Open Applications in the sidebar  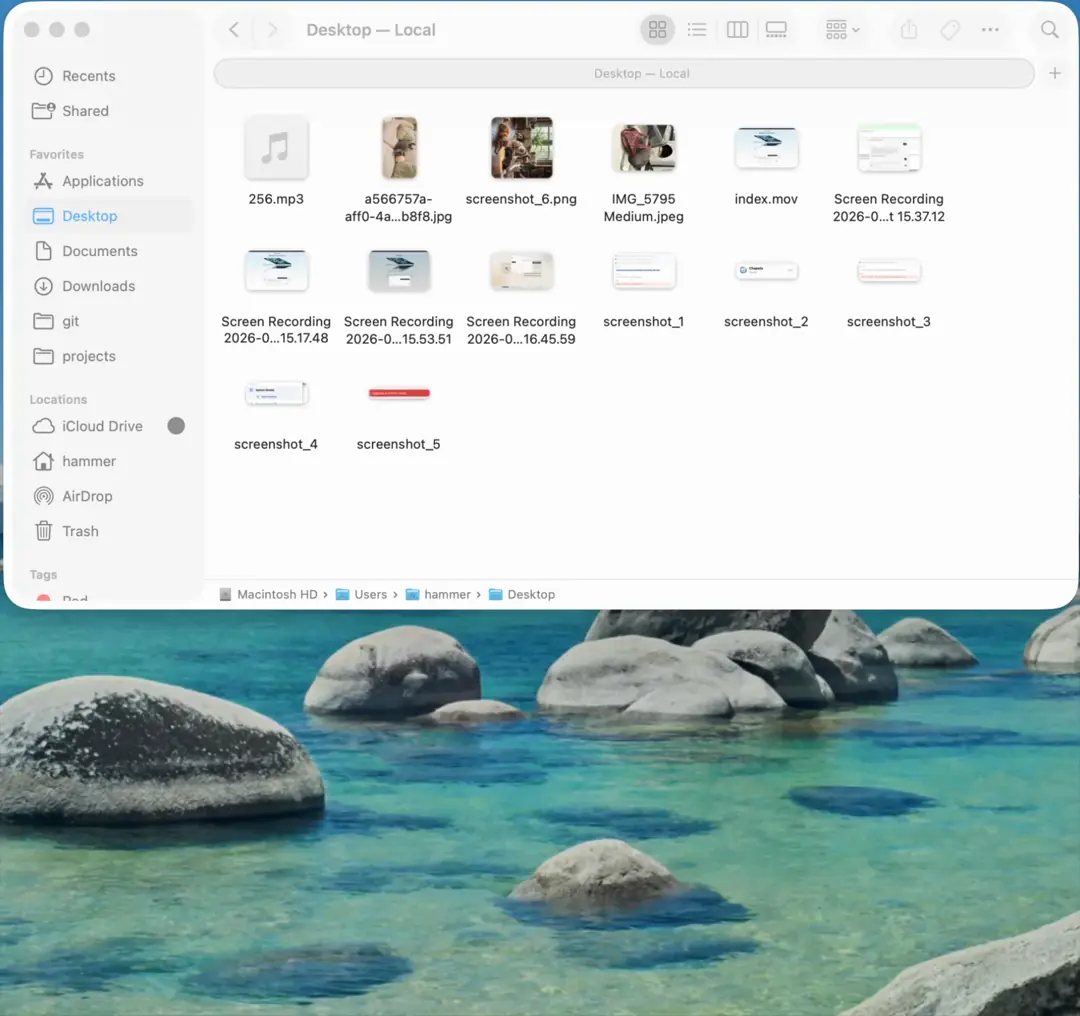(x=102, y=181)
